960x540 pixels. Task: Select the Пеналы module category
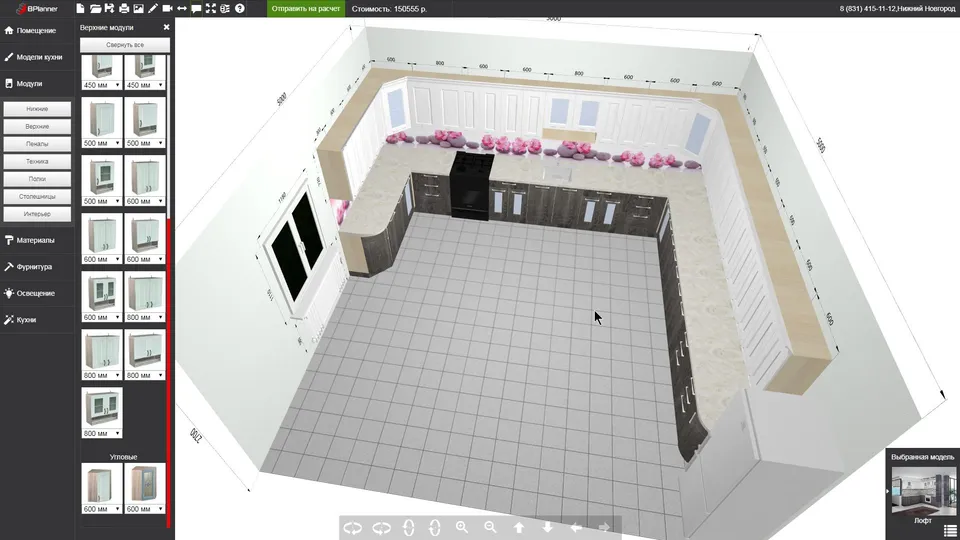(37, 144)
